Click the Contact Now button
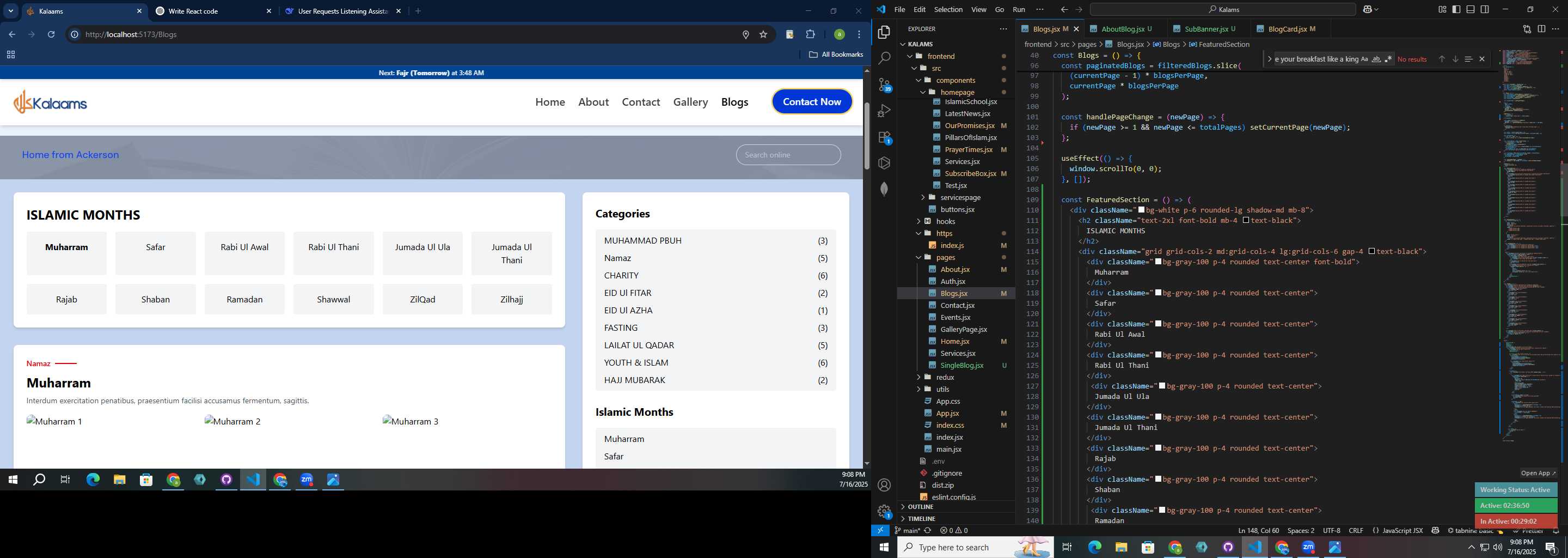 tap(812, 102)
